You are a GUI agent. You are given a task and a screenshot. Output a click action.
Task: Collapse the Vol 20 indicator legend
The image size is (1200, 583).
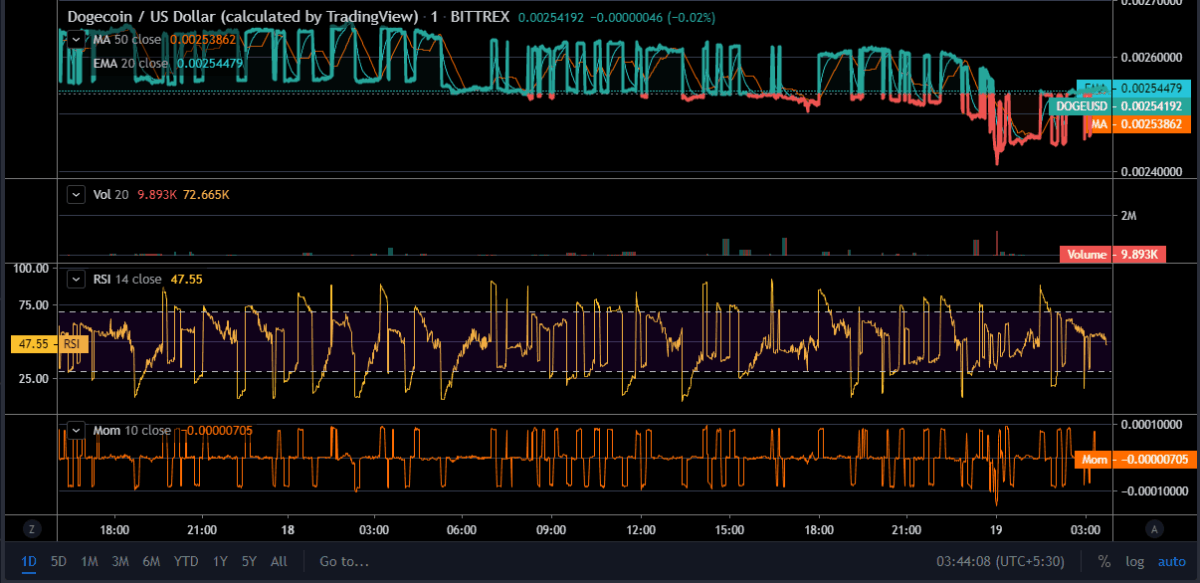[75, 194]
